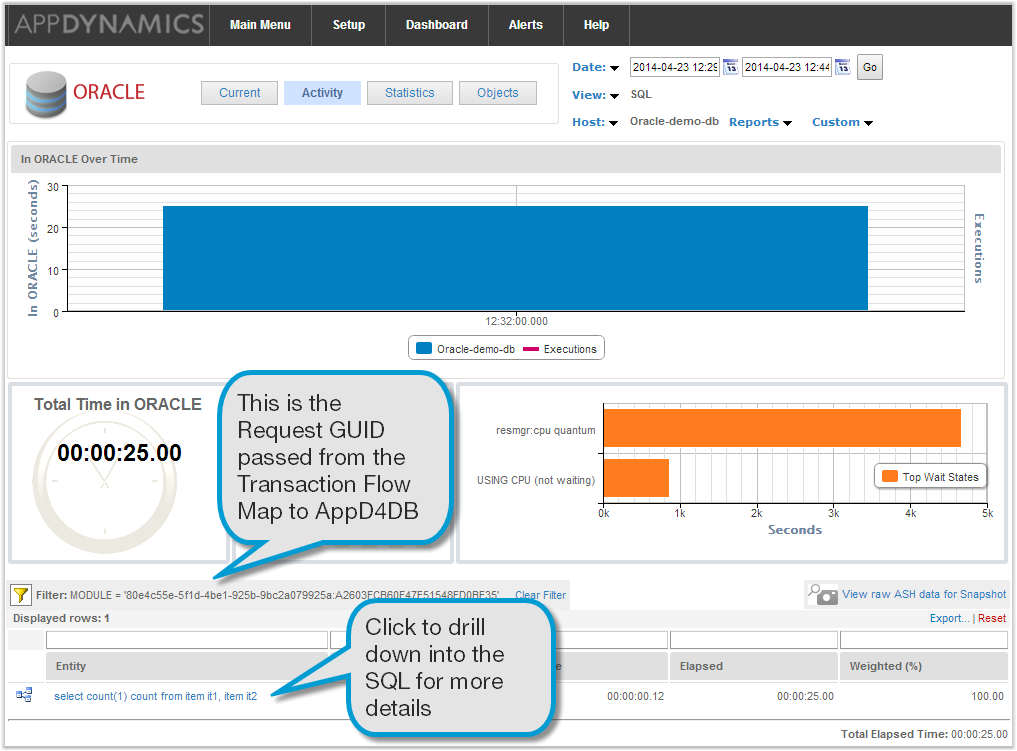
Task: Click the resmgr:cpu quantum orange bar
Action: 782,427
